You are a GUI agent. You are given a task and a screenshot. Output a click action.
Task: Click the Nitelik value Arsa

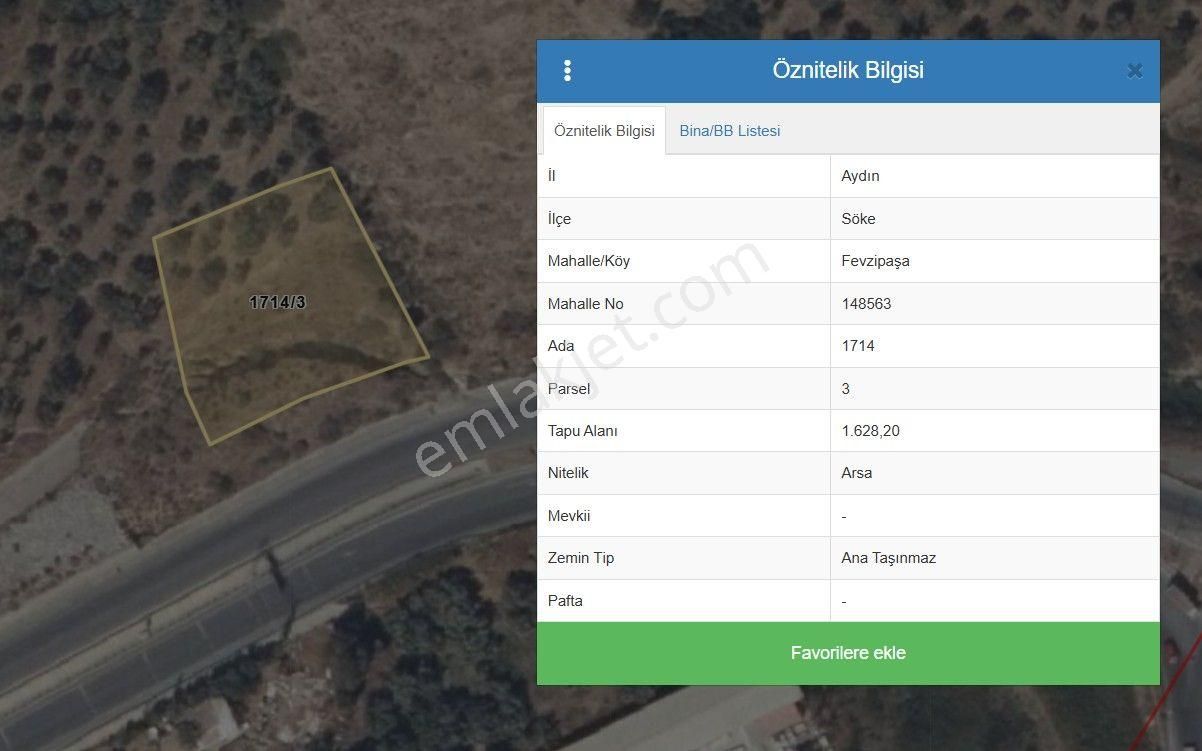point(857,473)
